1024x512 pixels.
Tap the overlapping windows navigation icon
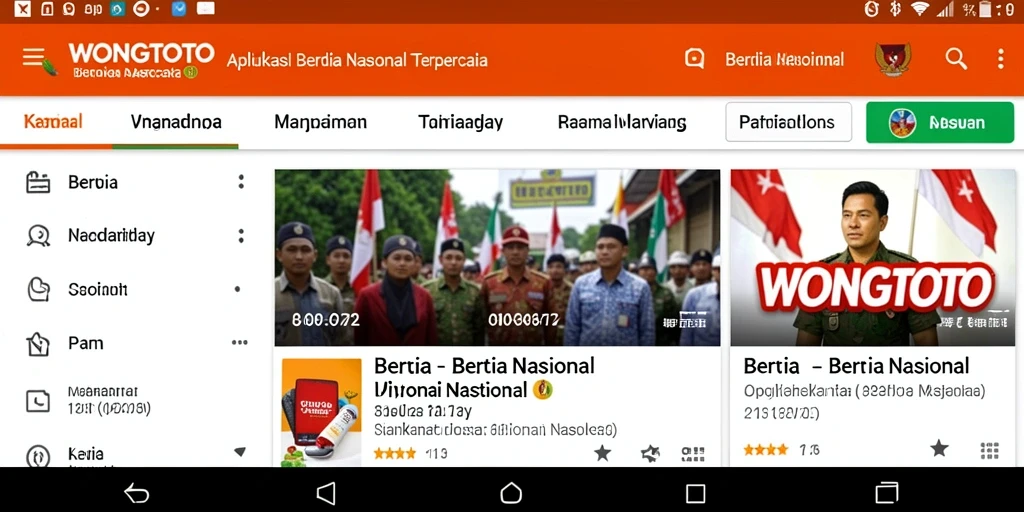886,492
